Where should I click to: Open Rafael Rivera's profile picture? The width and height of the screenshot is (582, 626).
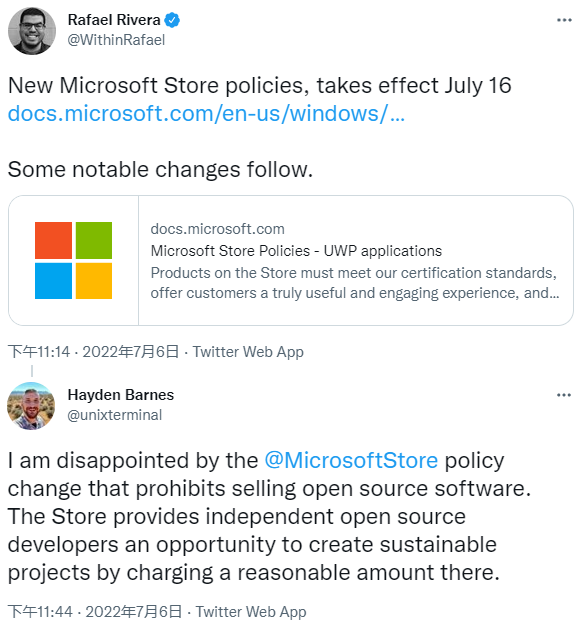coord(32,31)
